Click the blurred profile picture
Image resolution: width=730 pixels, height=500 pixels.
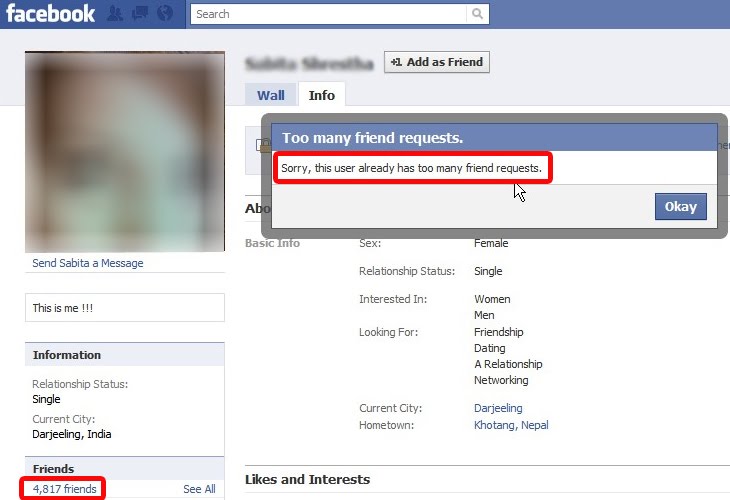[125, 151]
